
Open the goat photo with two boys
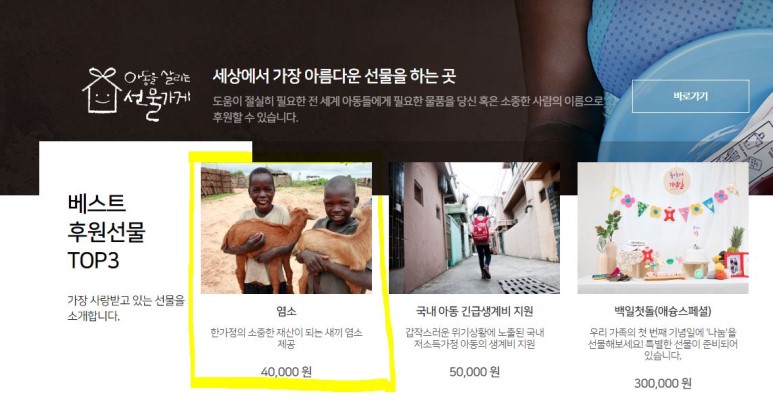[286, 228]
